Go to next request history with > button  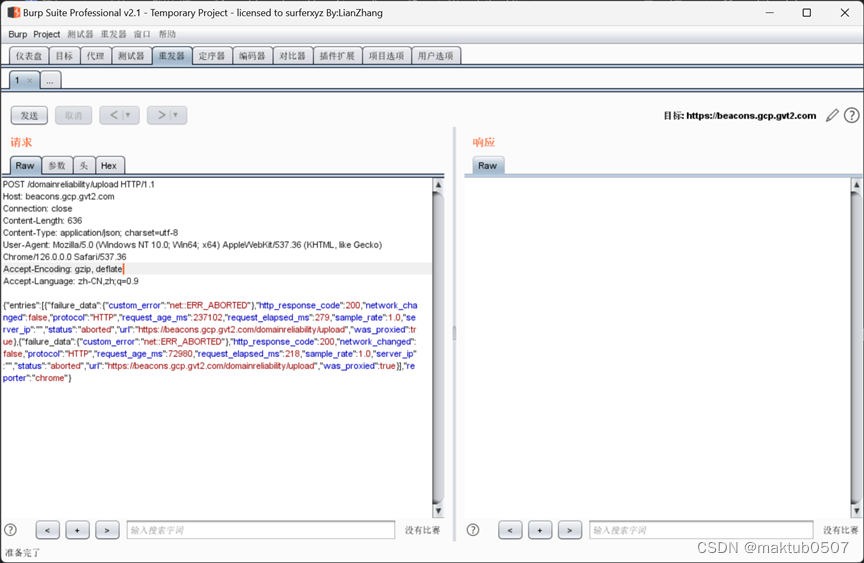click(x=161, y=115)
